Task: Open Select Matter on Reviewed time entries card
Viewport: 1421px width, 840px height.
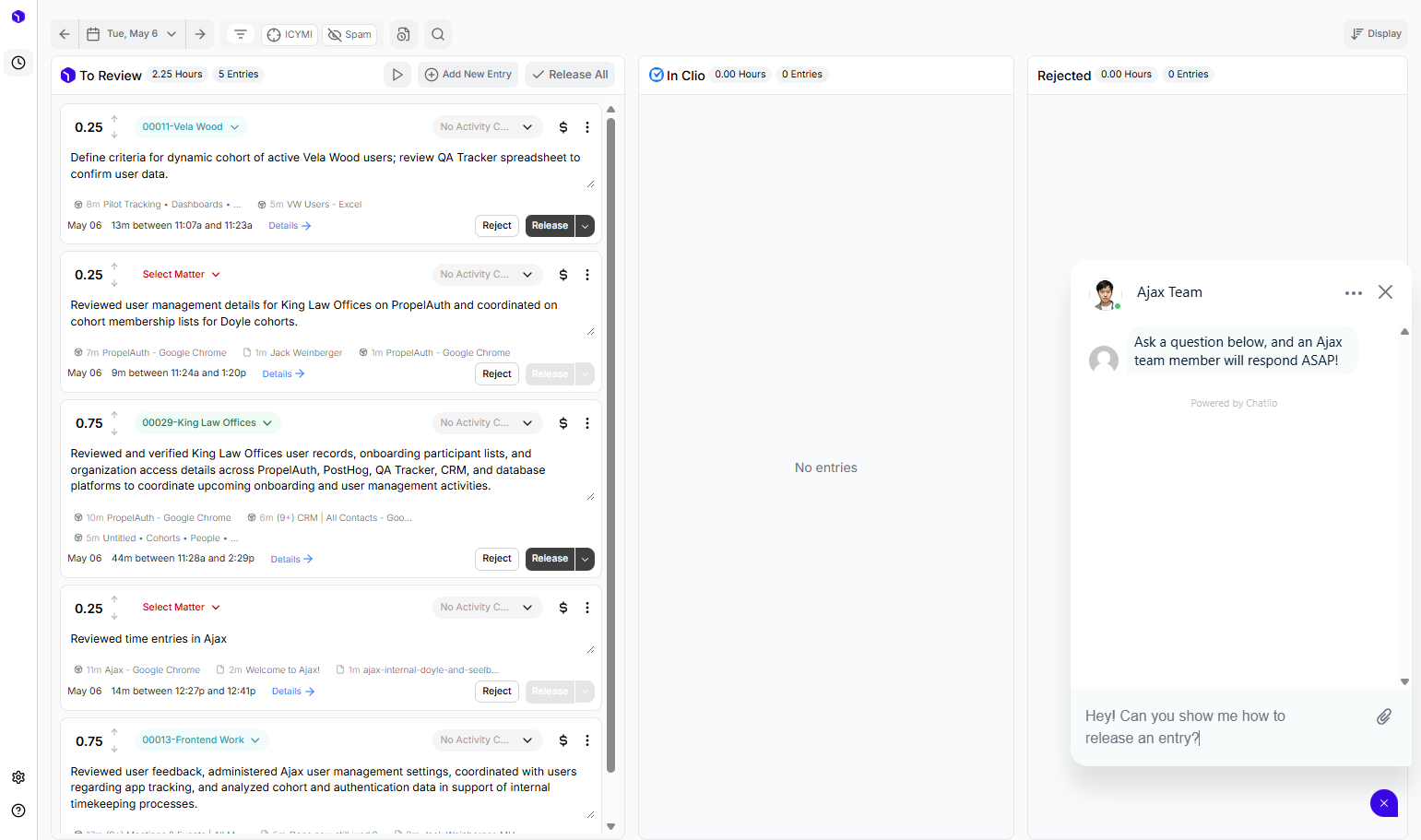Action: click(x=181, y=608)
